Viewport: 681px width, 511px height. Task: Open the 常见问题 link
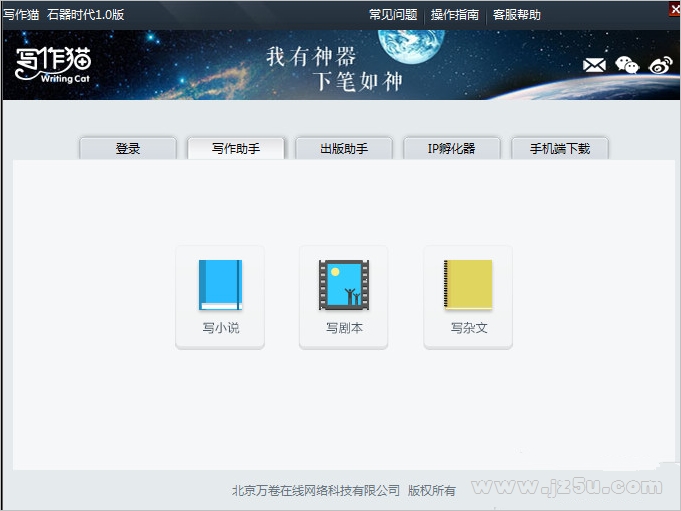[x=393, y=15]
